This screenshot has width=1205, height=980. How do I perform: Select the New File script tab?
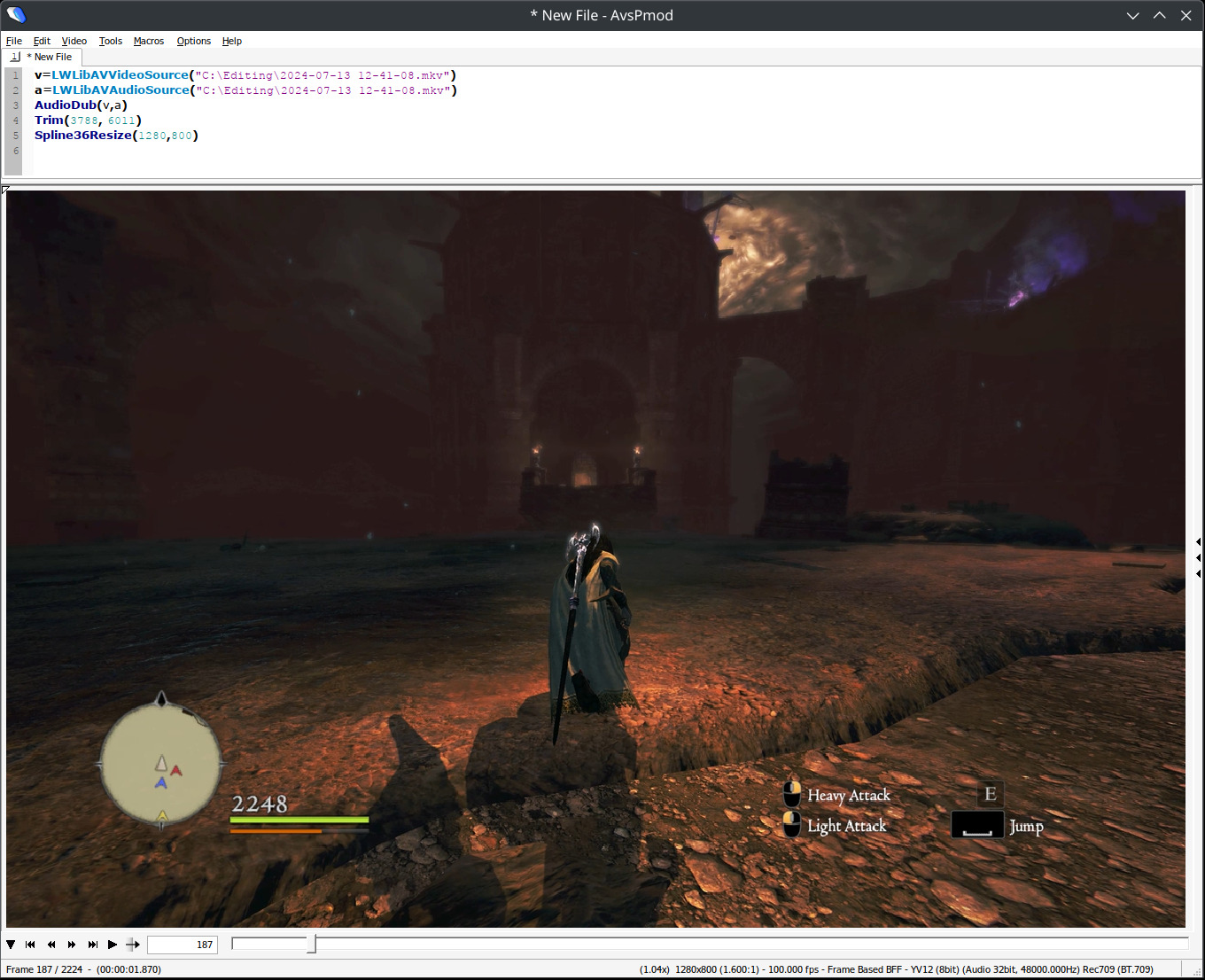(43, 57)
